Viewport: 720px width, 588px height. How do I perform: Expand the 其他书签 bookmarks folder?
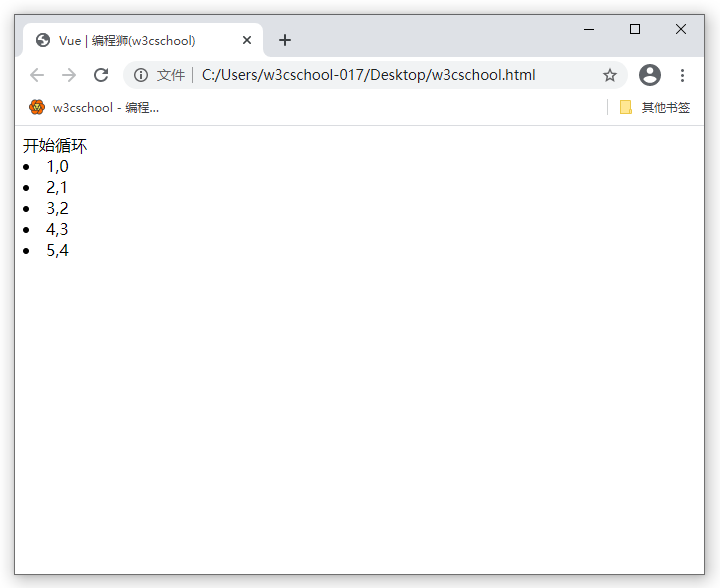pos(655,107)
